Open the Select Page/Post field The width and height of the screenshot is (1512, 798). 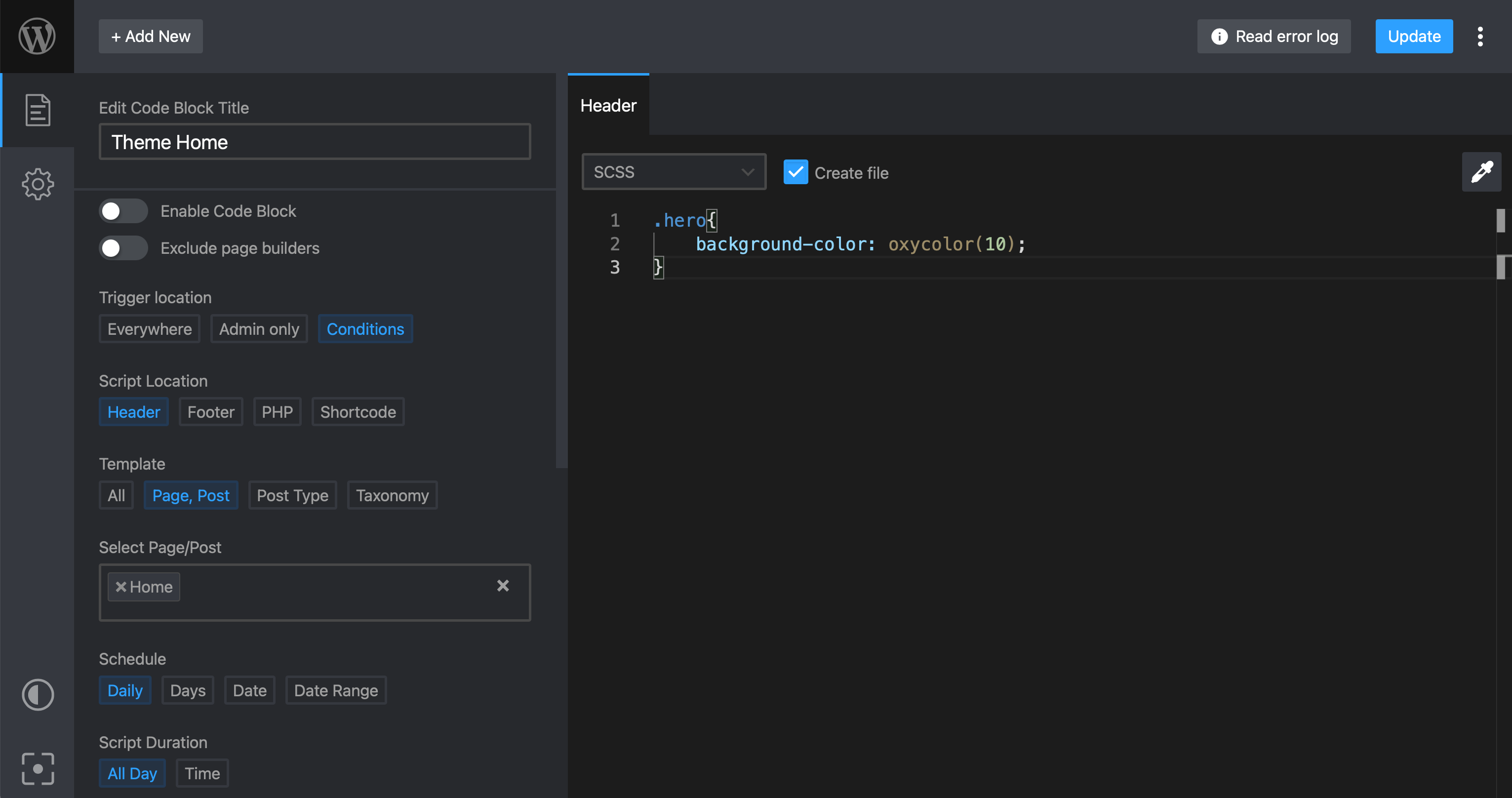(x=315, y=593)
